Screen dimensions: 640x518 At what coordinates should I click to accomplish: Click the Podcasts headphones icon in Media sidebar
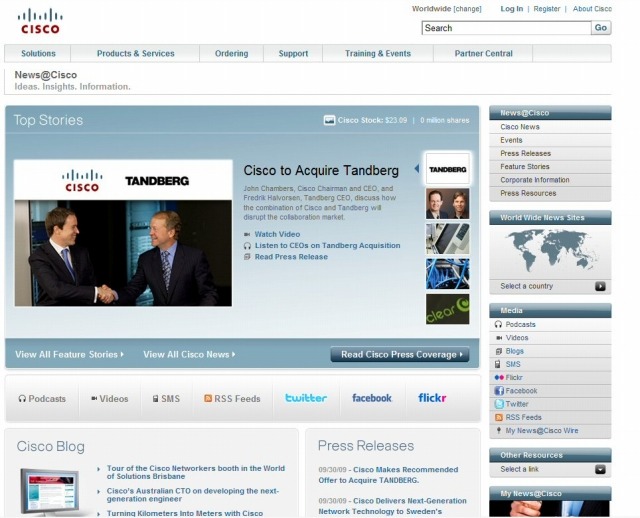point(498,325)
